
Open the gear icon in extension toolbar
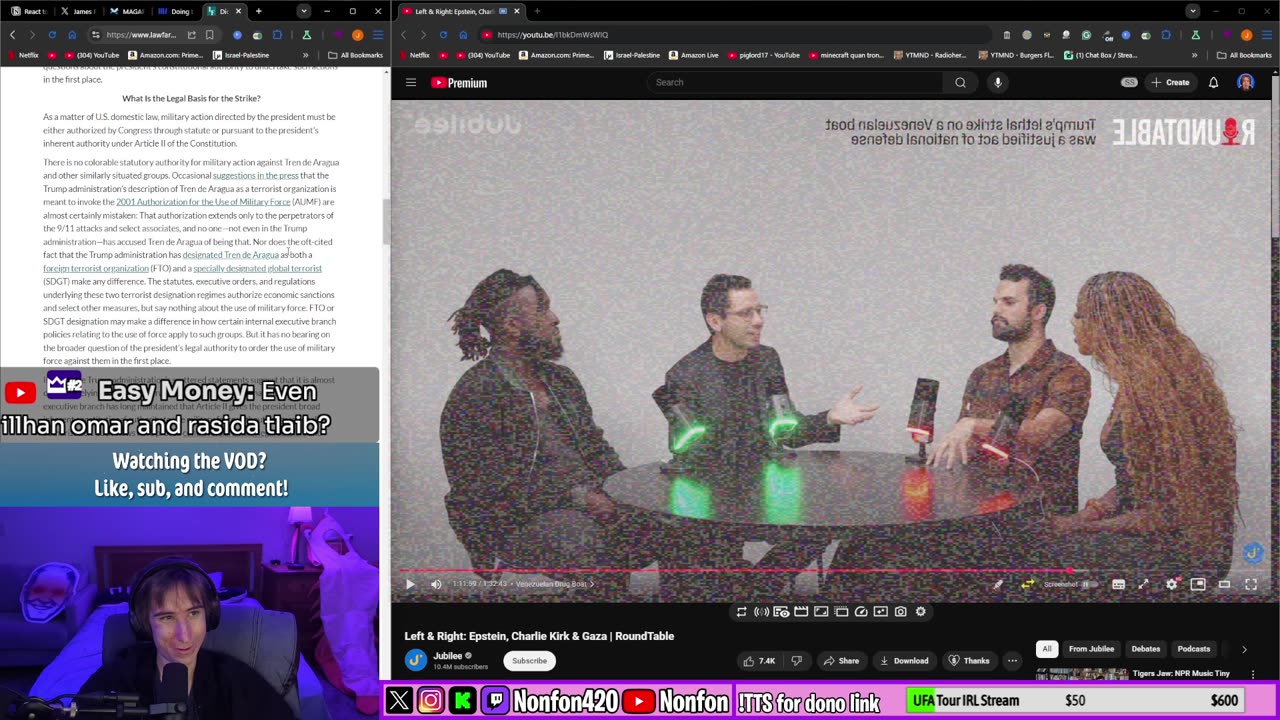pos(921,612)
